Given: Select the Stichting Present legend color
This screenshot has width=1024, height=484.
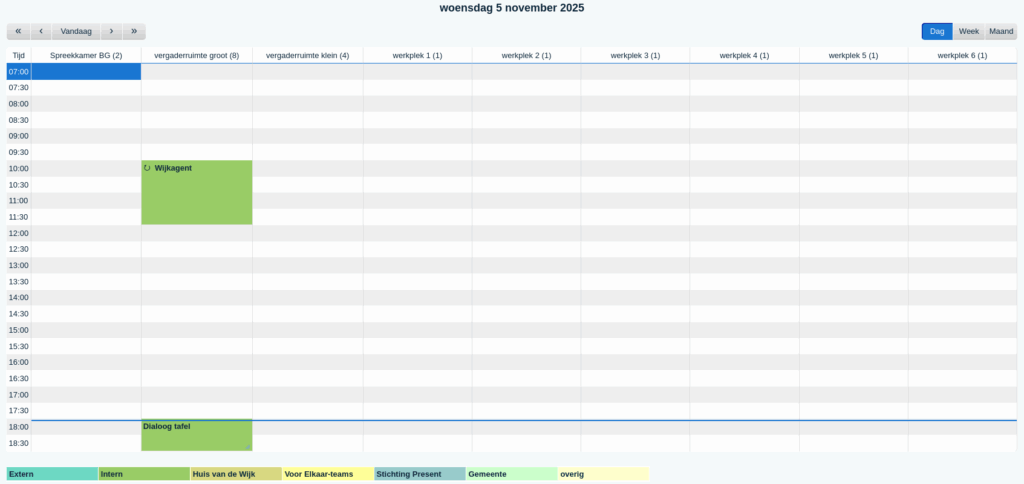Looking at the screenshot, I should [420, 474].
